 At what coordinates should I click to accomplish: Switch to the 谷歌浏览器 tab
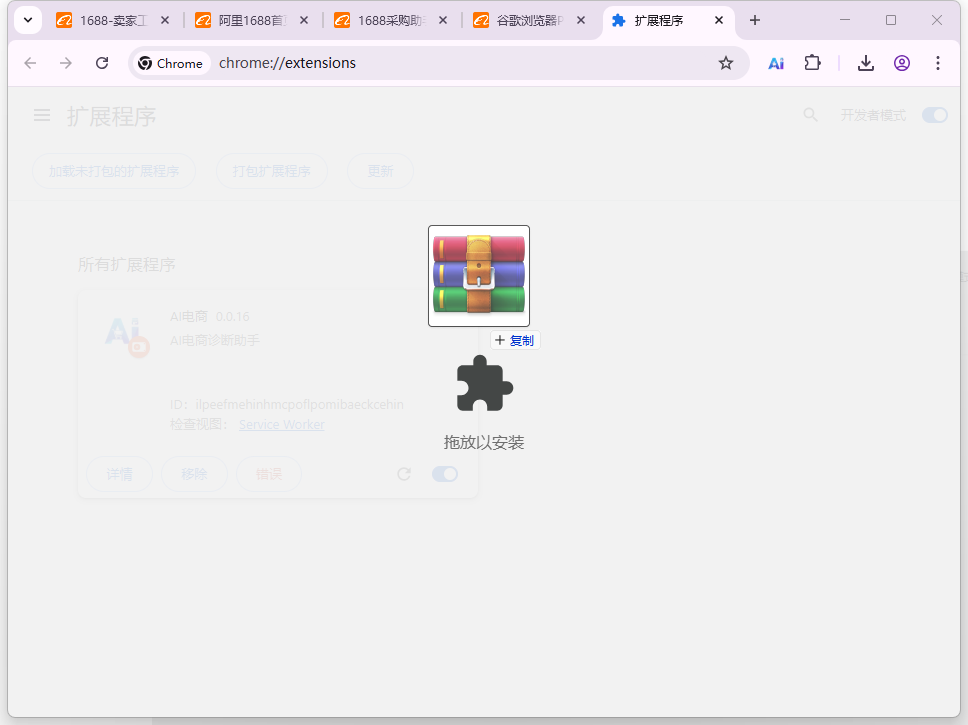click(531, 18)
